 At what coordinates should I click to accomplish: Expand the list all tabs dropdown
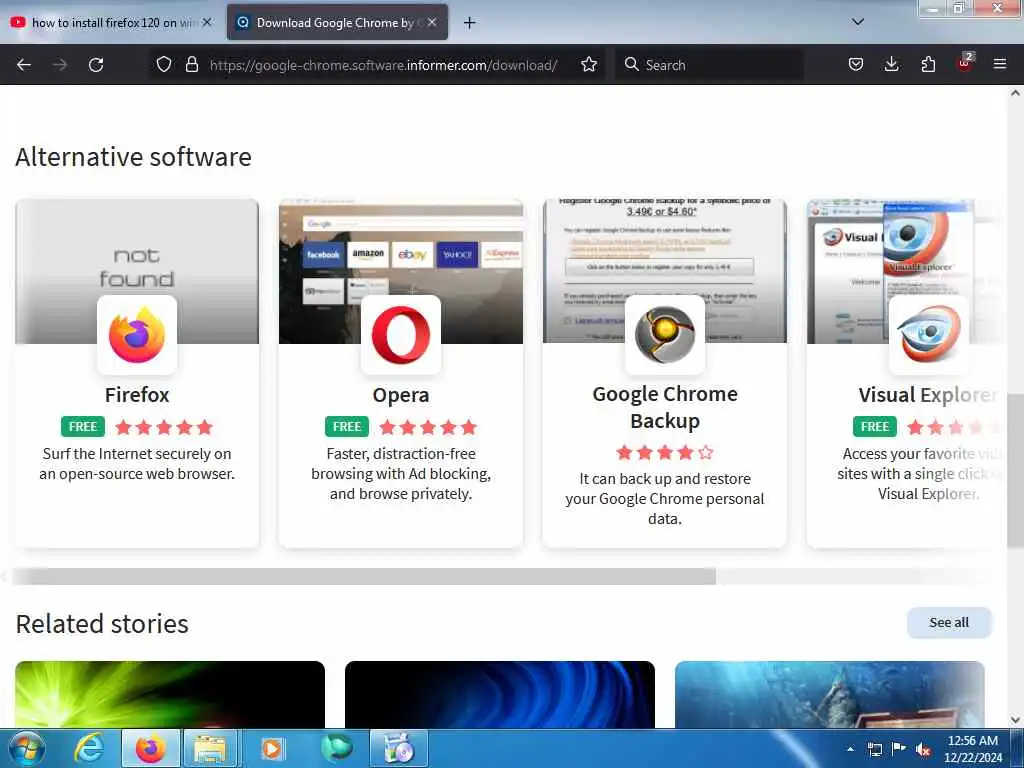pos(858,22)
